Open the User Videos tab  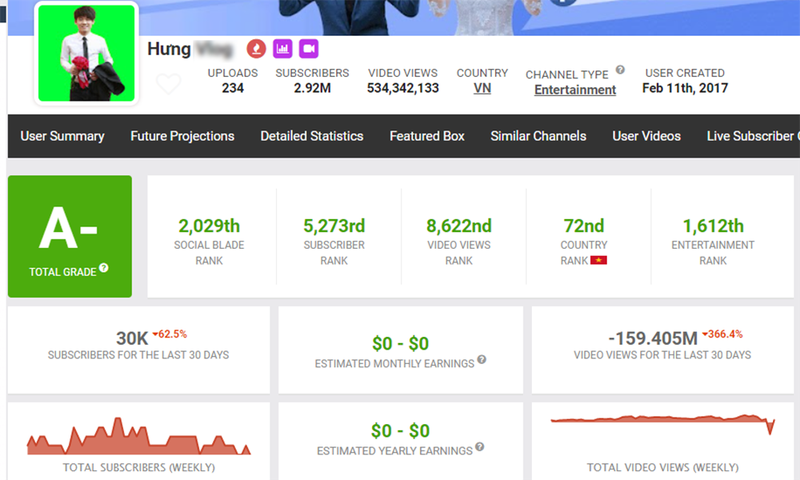pyautogui.click(x=646, y=136)
